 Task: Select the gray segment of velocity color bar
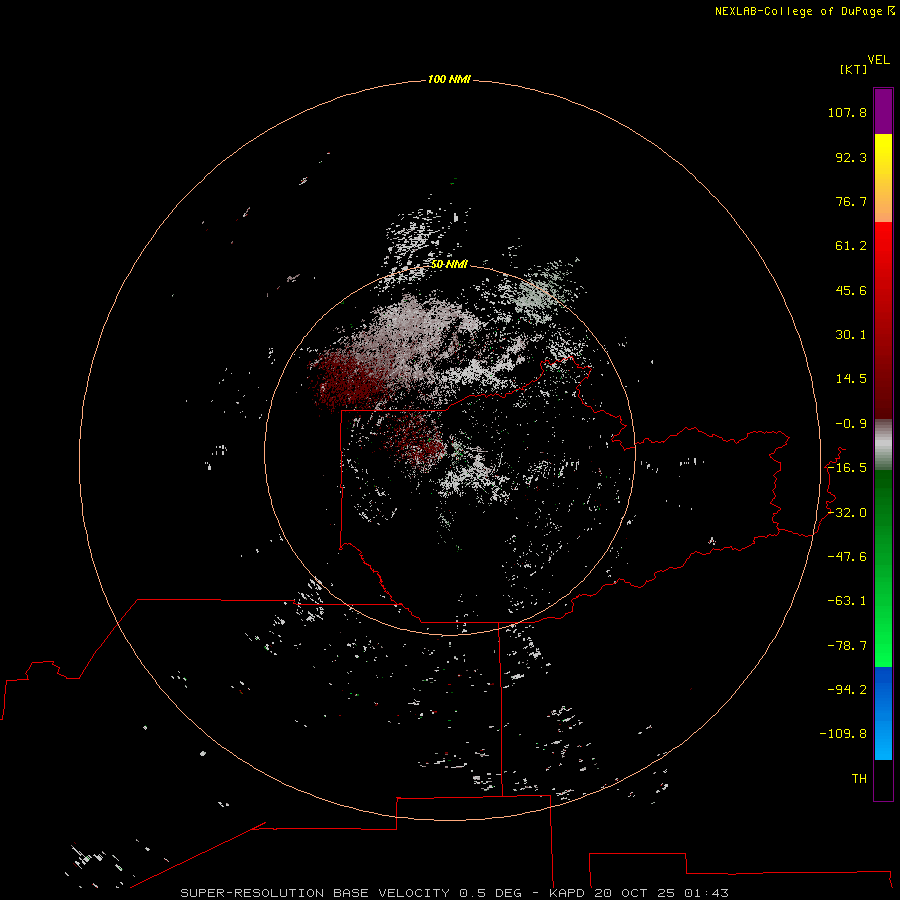coord(883,445)
